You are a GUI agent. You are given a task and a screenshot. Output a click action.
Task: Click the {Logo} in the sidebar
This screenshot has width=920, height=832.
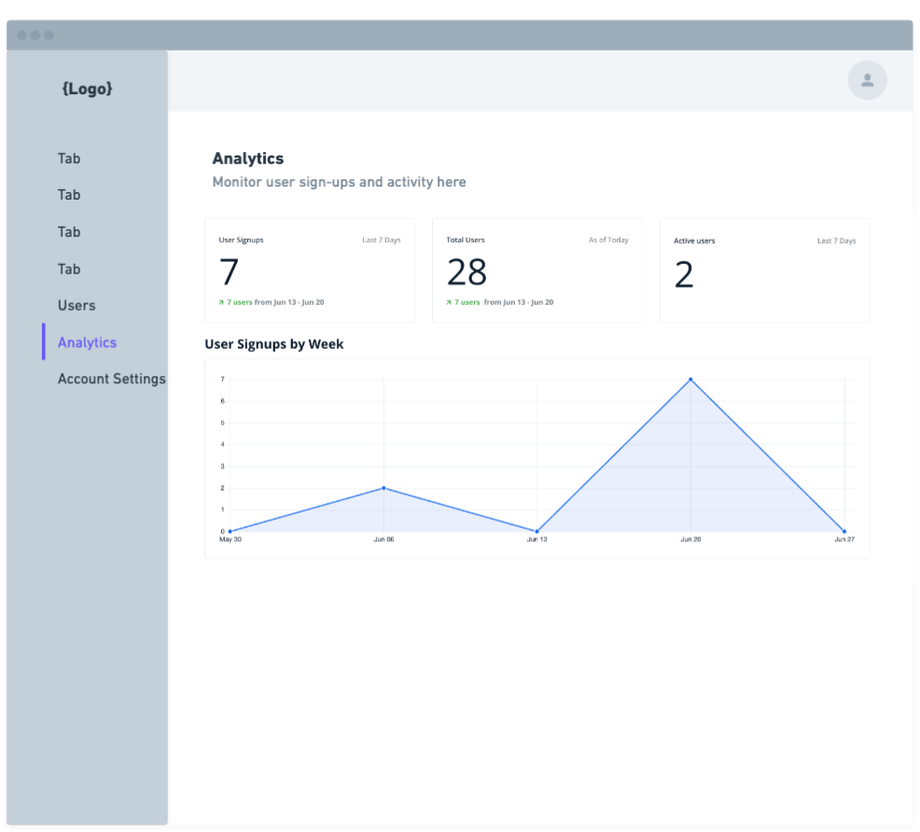click(87, 89)
